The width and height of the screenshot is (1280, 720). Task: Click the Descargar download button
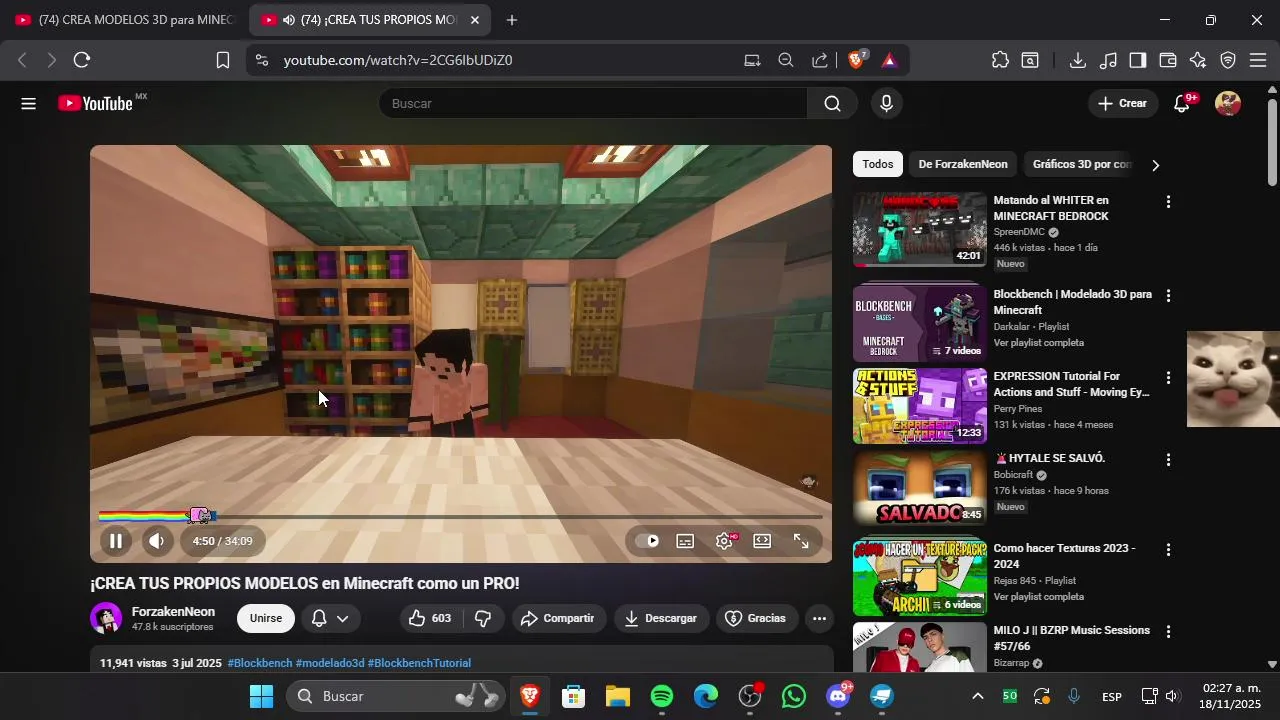coord(661,618)
